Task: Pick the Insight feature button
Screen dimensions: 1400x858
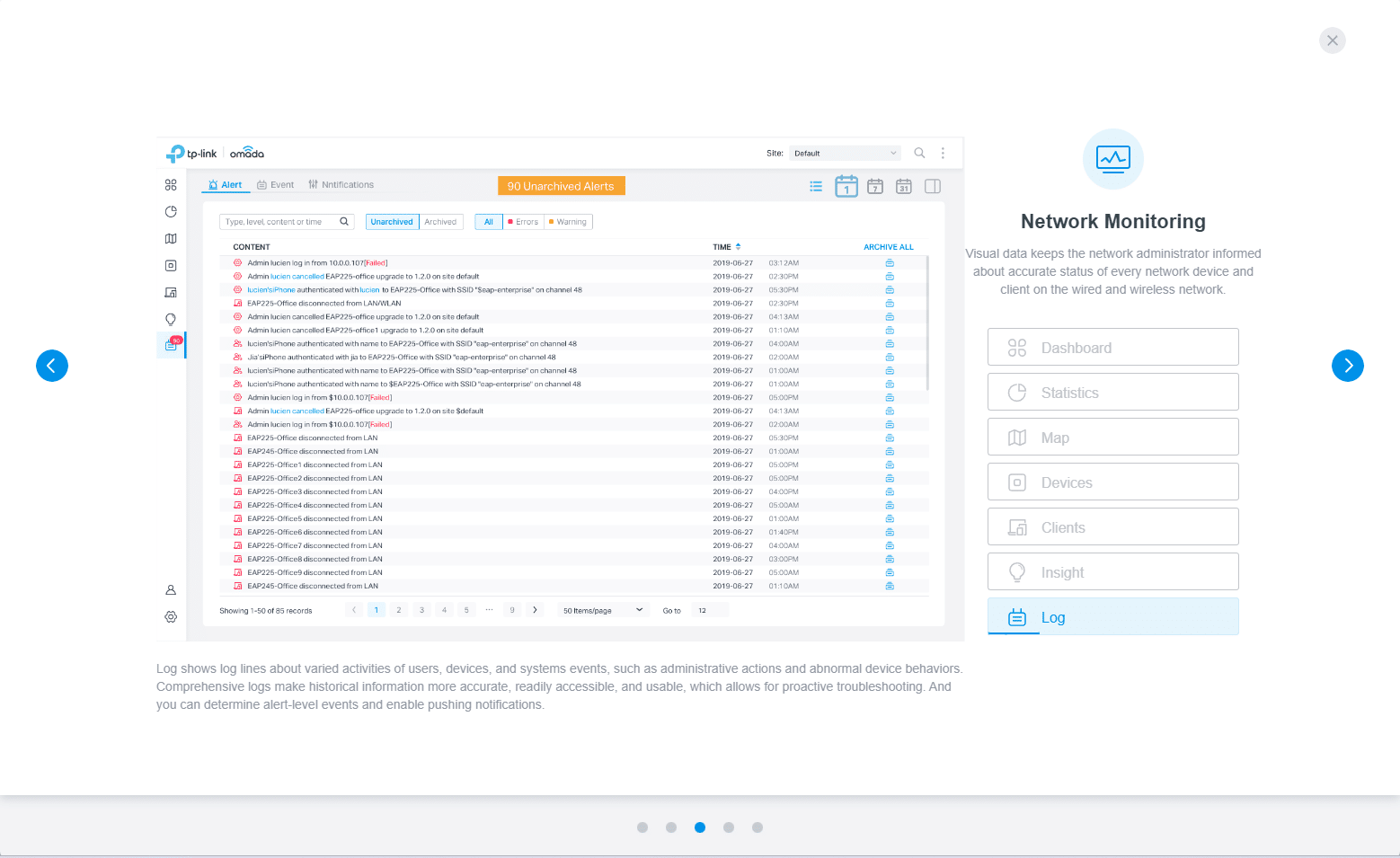Action: click(x=1112, y=572)
